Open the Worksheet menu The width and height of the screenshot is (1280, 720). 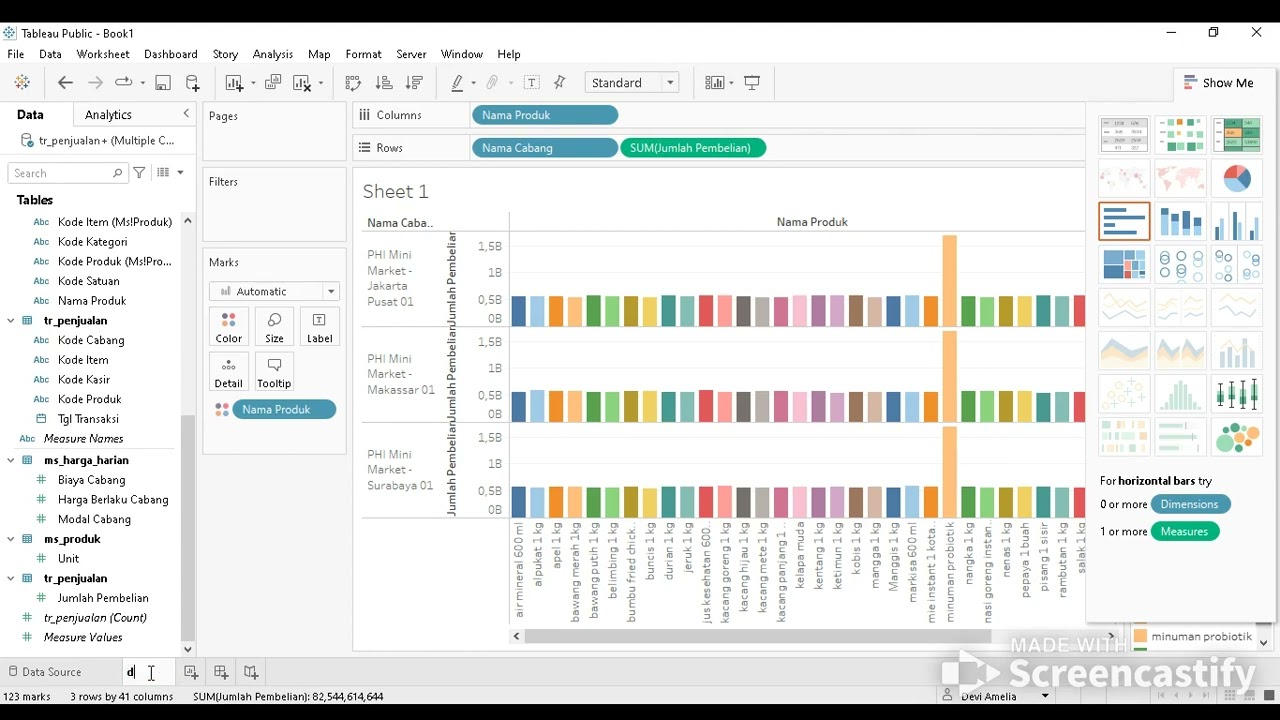[103, 54]
